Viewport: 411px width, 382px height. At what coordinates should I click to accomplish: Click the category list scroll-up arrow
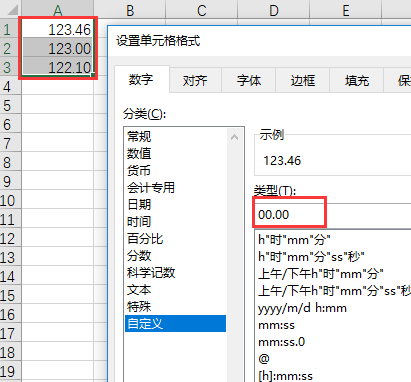tap(234, 137)
